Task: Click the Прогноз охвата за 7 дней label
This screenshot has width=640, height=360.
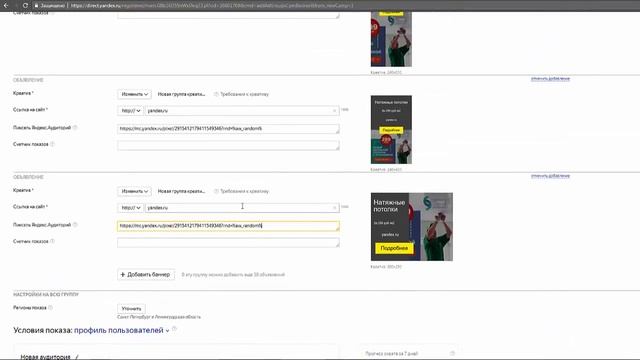Action: tap(391, 354)
